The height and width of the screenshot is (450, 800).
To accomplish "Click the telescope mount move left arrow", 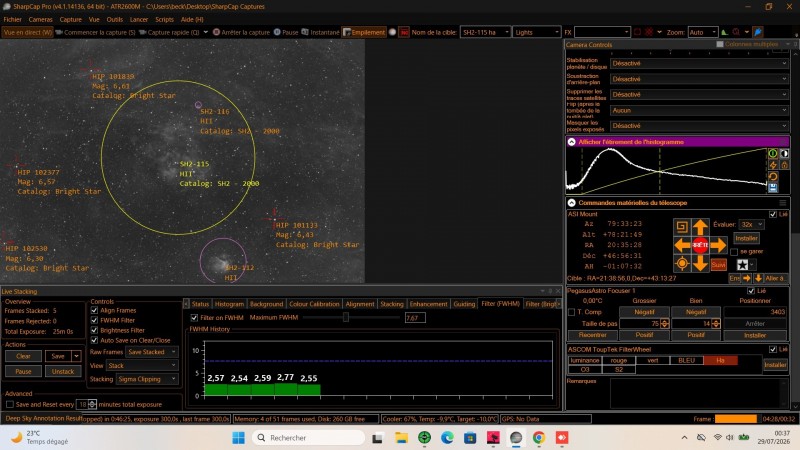I will (x=682, y=245).
